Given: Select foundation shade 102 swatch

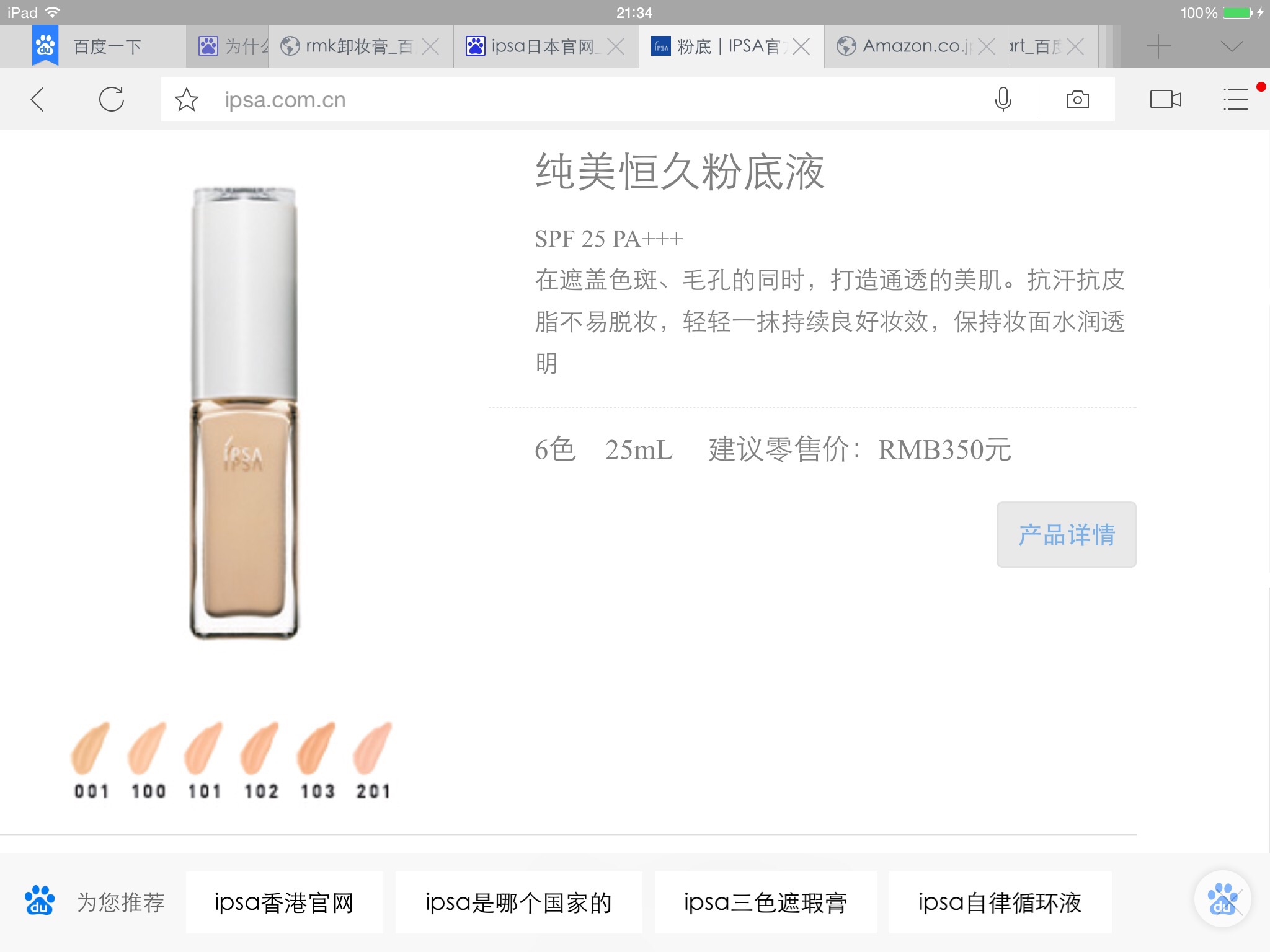Looking at the screenshot, I should (x=260, y=760).
